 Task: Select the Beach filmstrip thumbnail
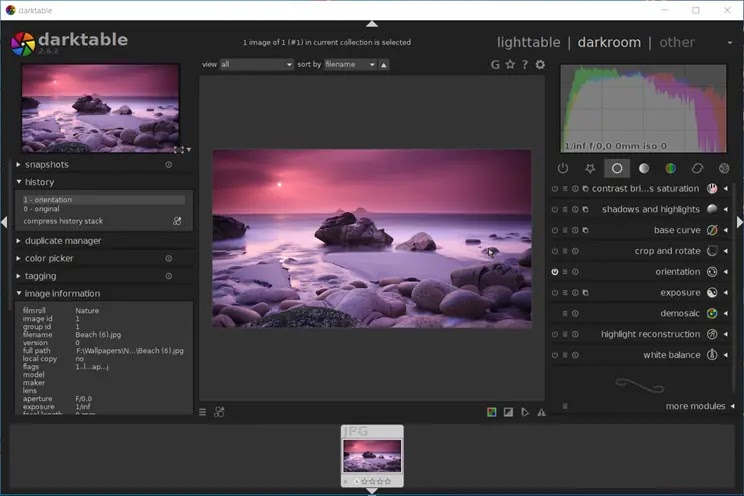coord(372,456)
